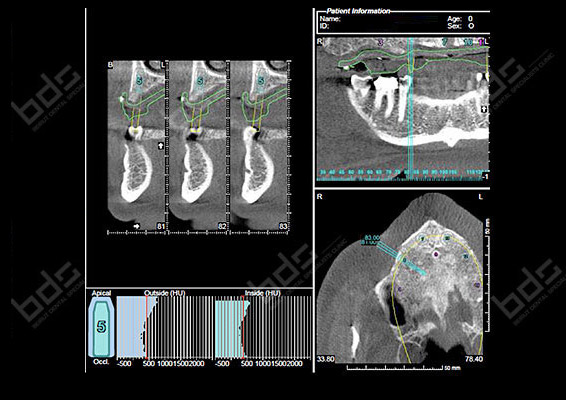Click the -1 label at panoramic corner

486,177
